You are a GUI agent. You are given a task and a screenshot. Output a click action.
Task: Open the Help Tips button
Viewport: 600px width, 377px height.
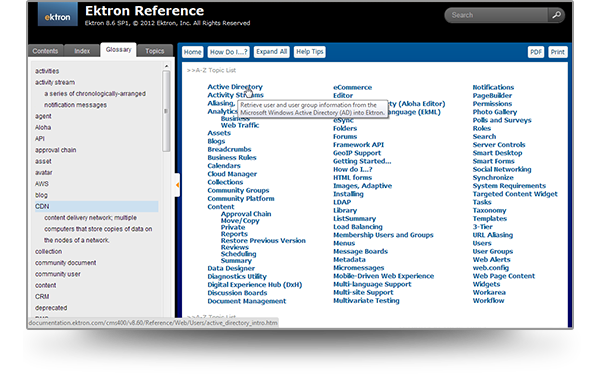pyautogui.click(x=310, y=52)
